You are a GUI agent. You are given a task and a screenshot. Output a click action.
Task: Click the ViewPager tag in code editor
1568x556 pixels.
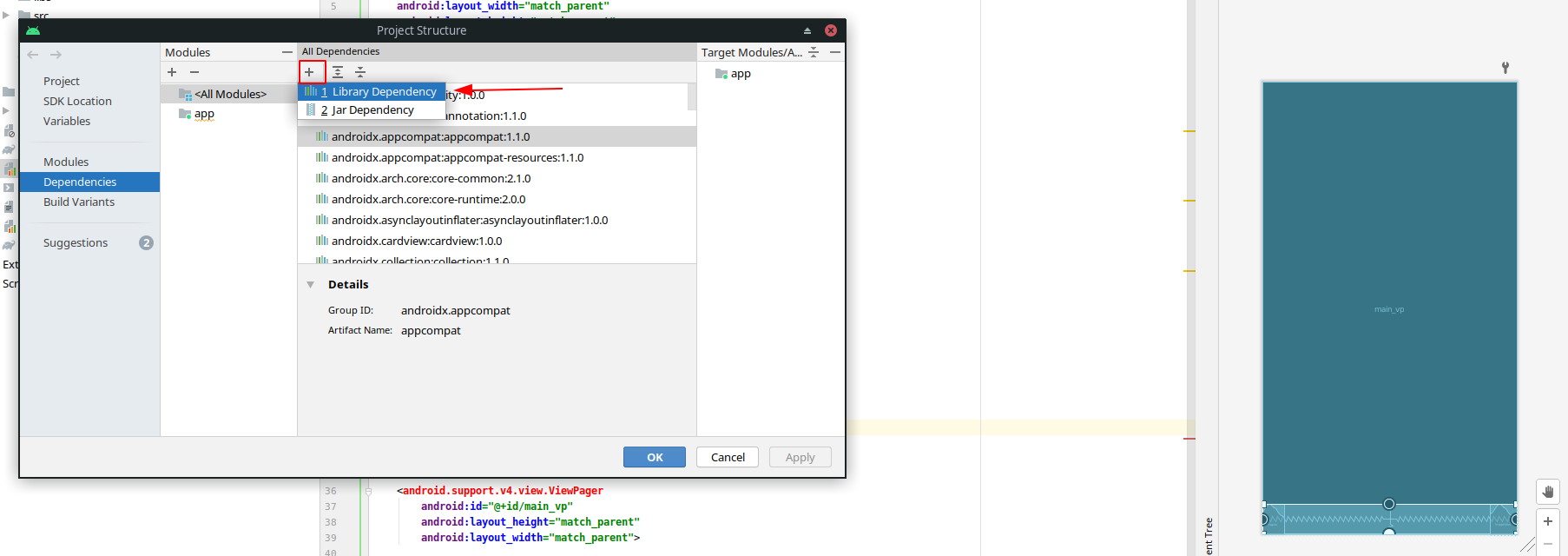tap(503, 491)
